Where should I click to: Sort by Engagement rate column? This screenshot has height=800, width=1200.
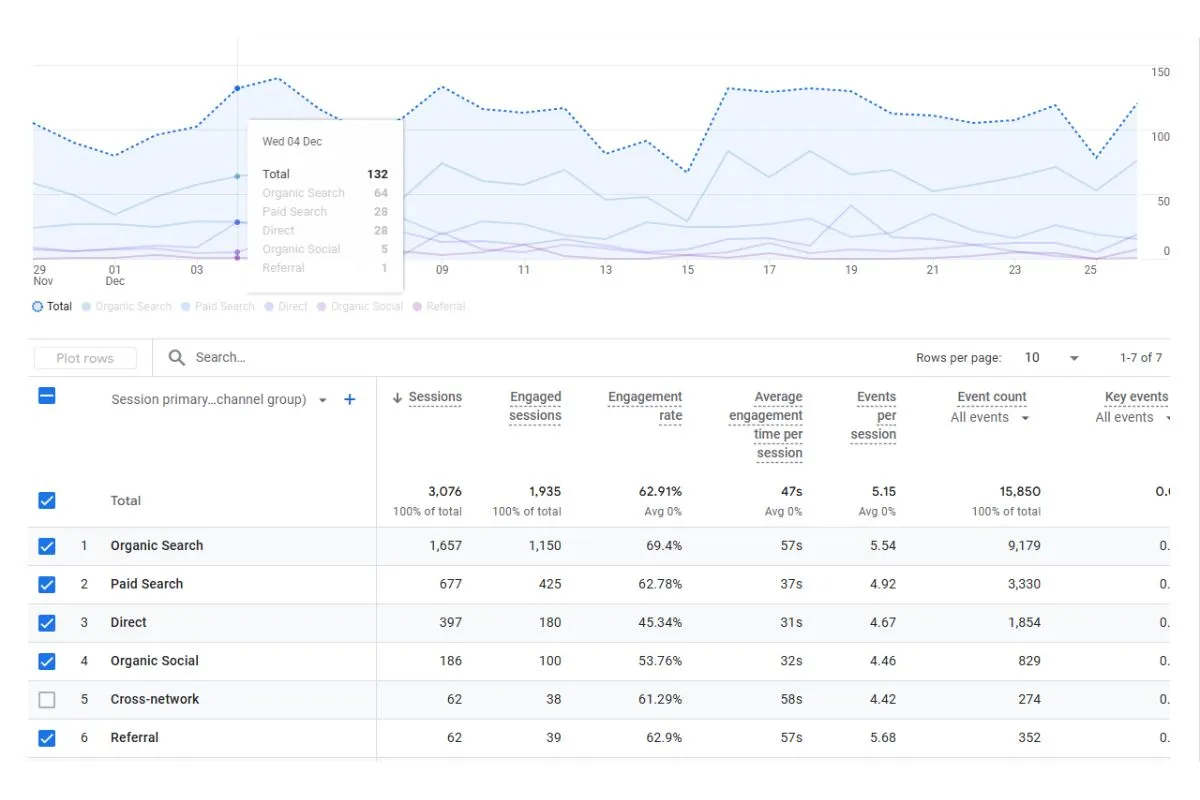coord(645,406)
